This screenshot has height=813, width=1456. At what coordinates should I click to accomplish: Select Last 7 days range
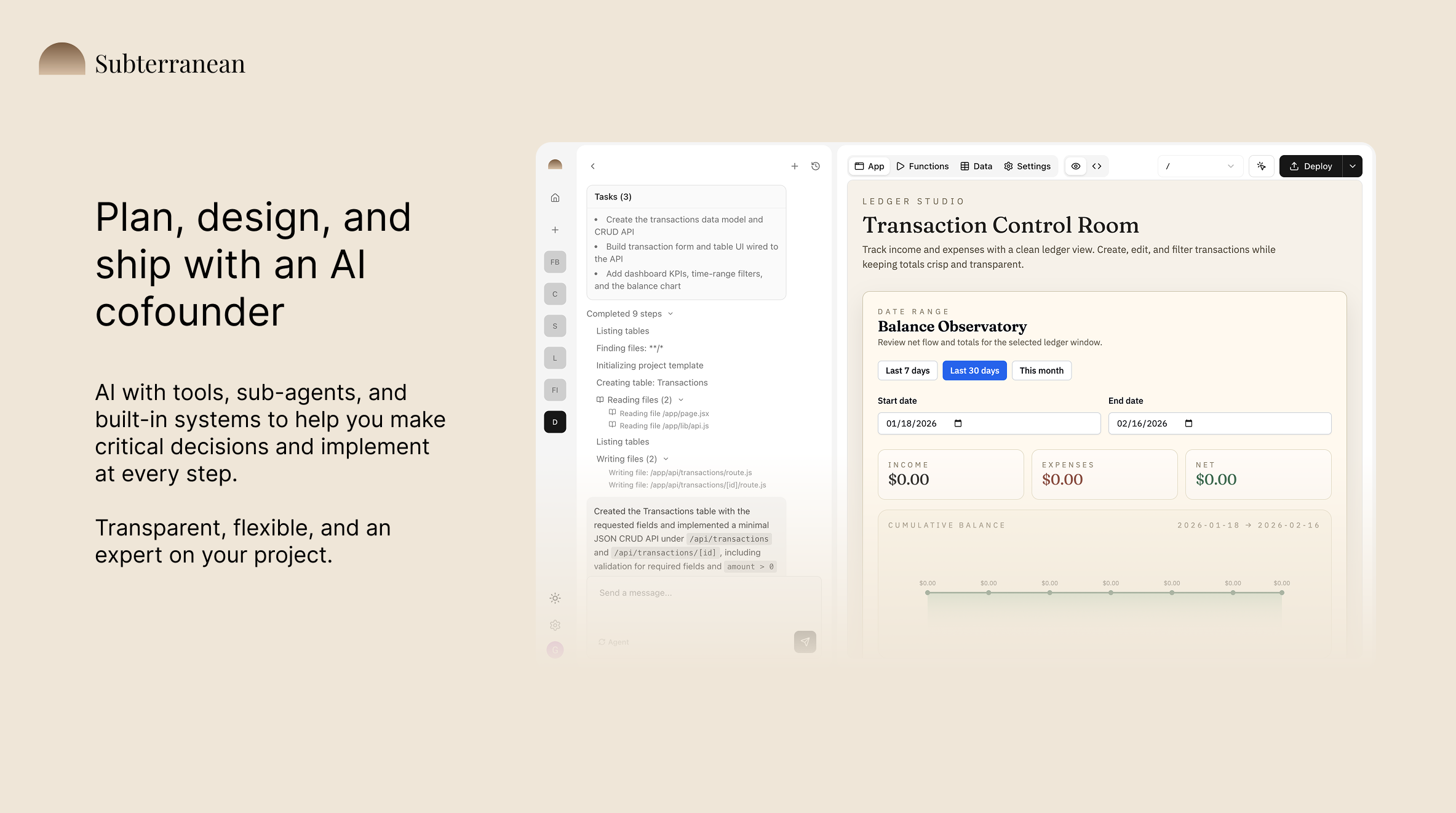(907, 370)
